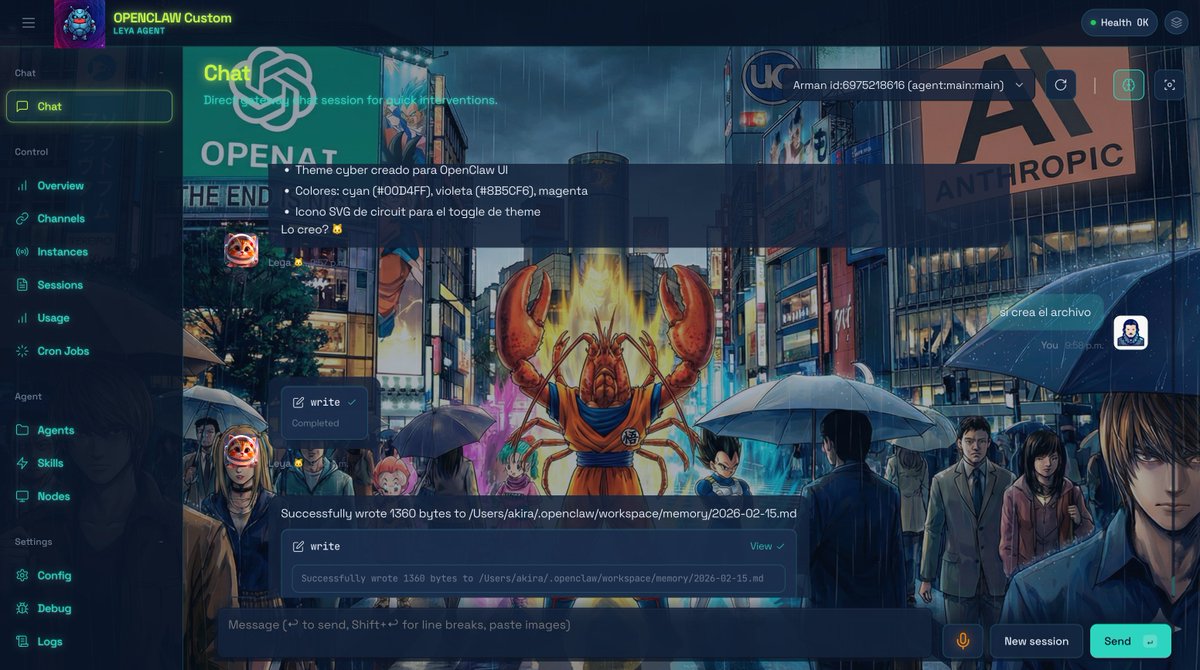This screenshot has height=670, width=1200.
Task: Go to Skills section
Action: point(89,463)
